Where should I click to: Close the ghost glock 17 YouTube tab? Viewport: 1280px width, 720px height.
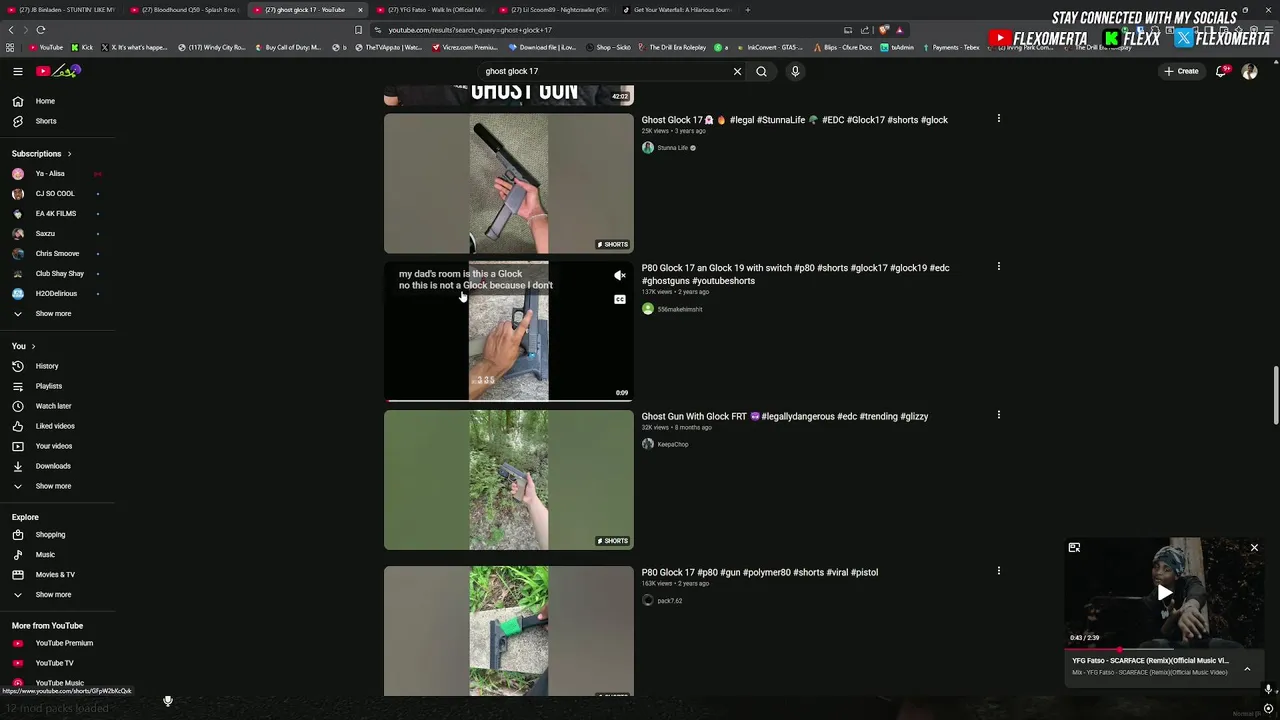pyautogui.click(x=360, y=10)
